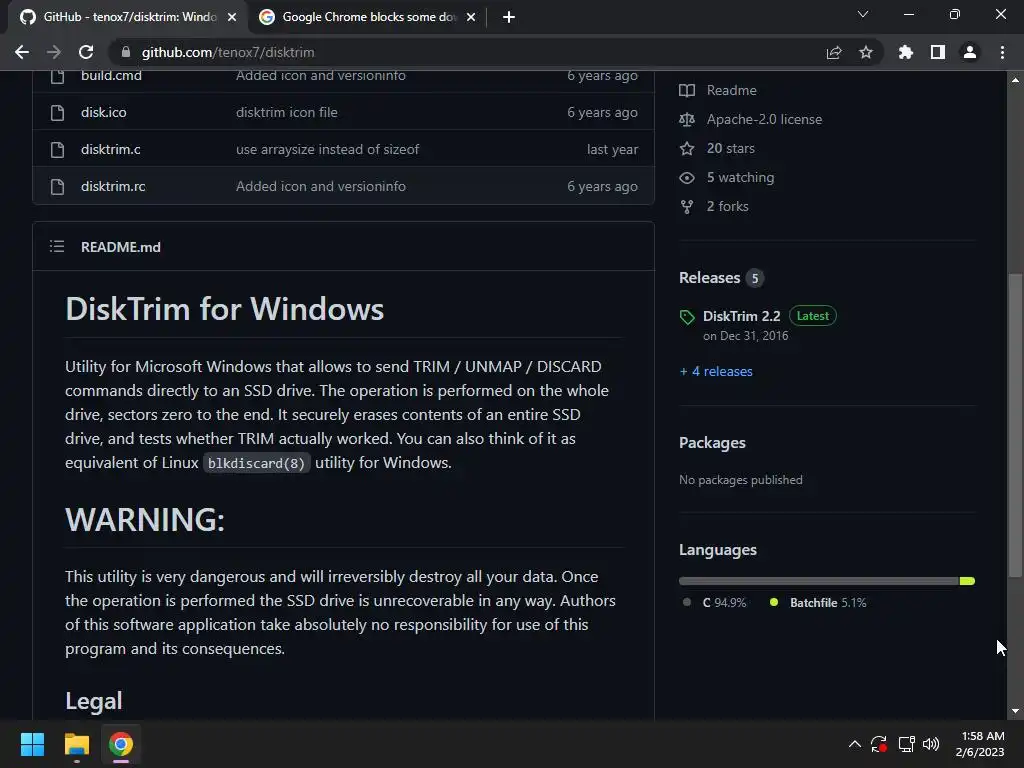Screen dimensions: 1024x768
Task: Click the license scale icon
Action: [x=687, y=120]
